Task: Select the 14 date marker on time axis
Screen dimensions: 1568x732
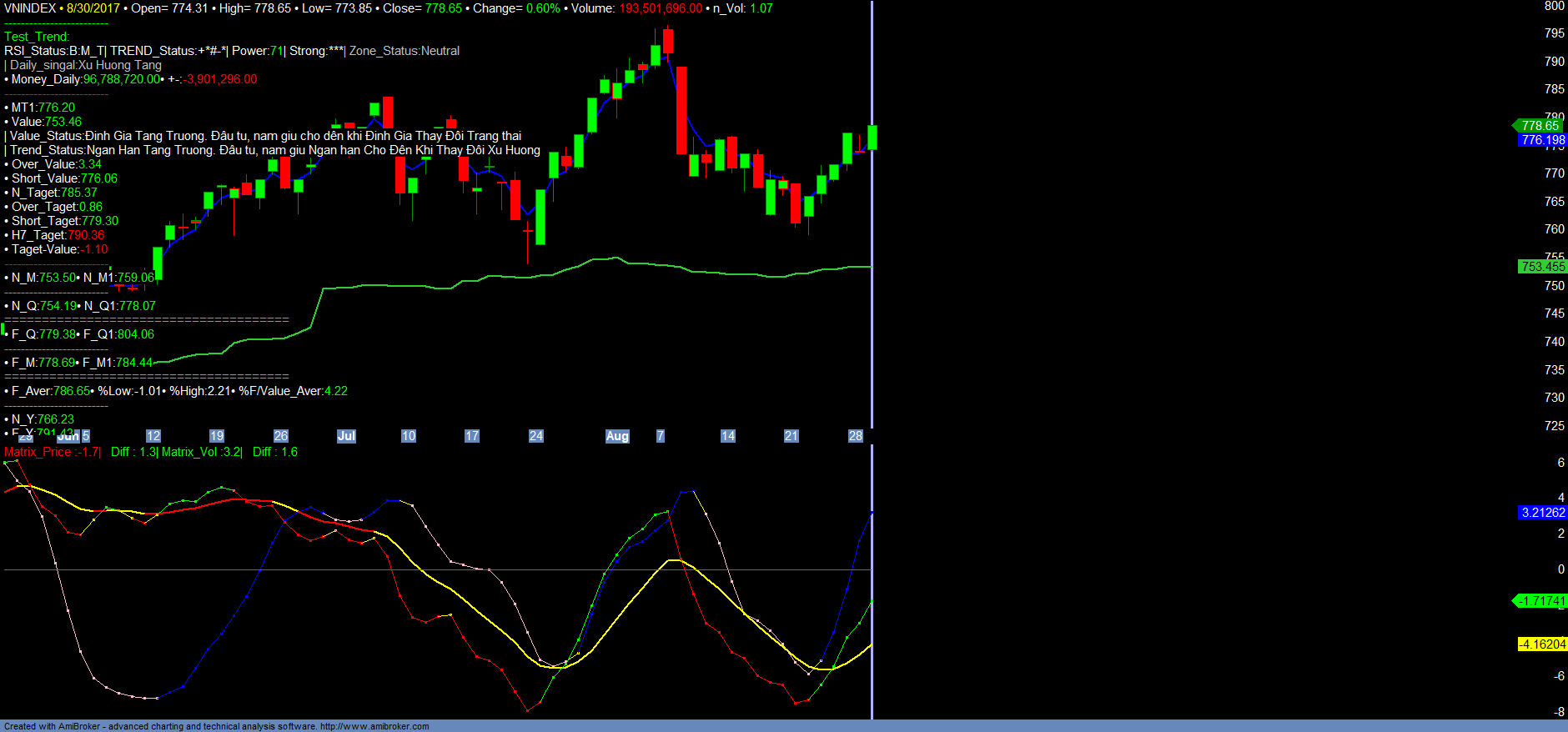Action: click(727, 436)
